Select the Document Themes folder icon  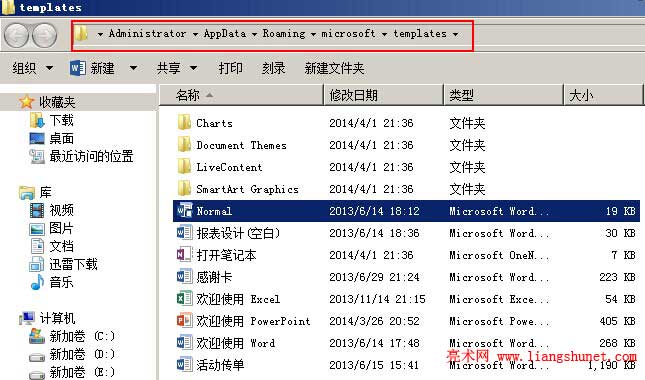[x=184, y=145]
